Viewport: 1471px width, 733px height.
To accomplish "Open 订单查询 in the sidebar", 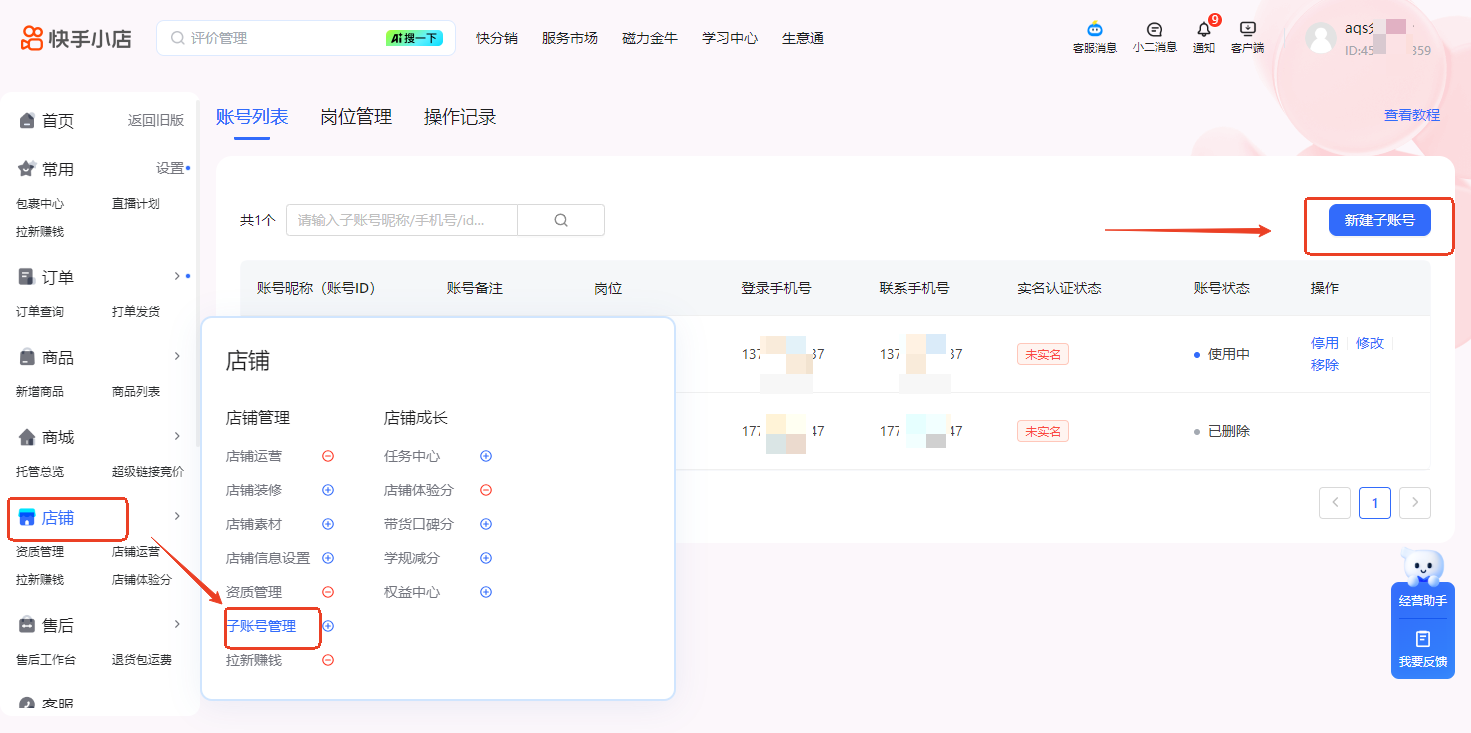I will coord(40,312).
